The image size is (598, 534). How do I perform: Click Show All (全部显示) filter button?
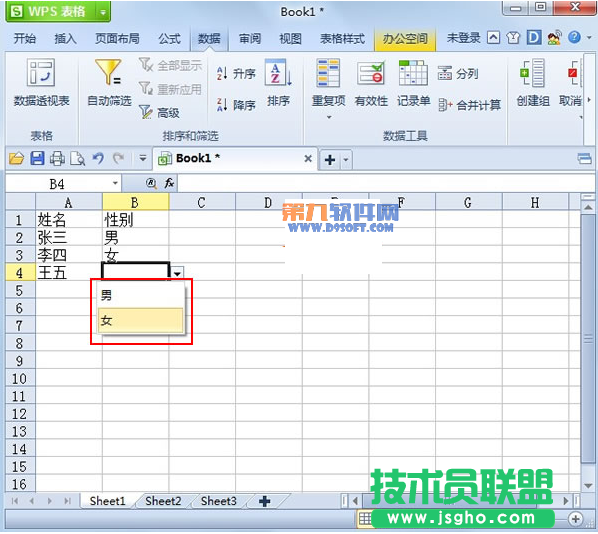click(x=170, y=65)
